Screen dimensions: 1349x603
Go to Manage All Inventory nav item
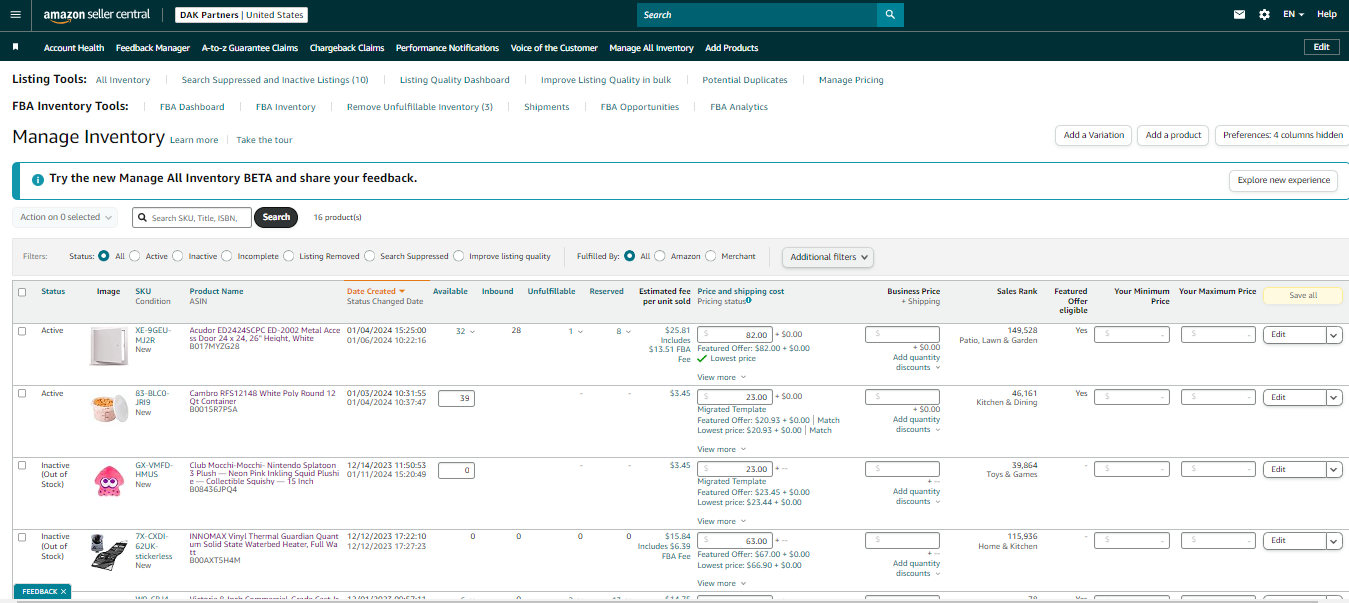point(651,47)
